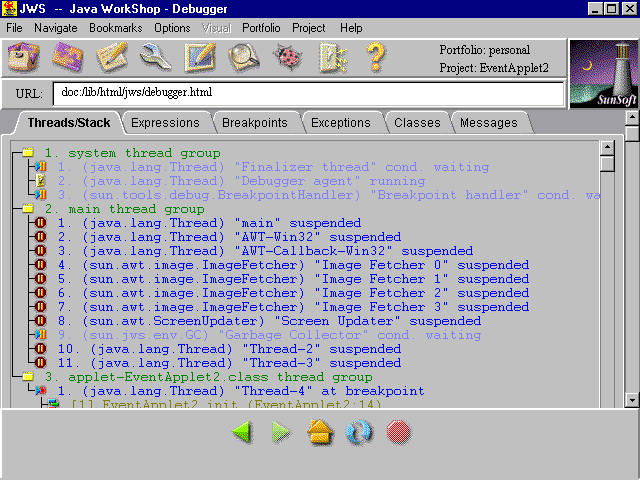Screen dimensions: 640x480
Task: Stop loading with the red stop-sign icon
Action: coord(398,432)
